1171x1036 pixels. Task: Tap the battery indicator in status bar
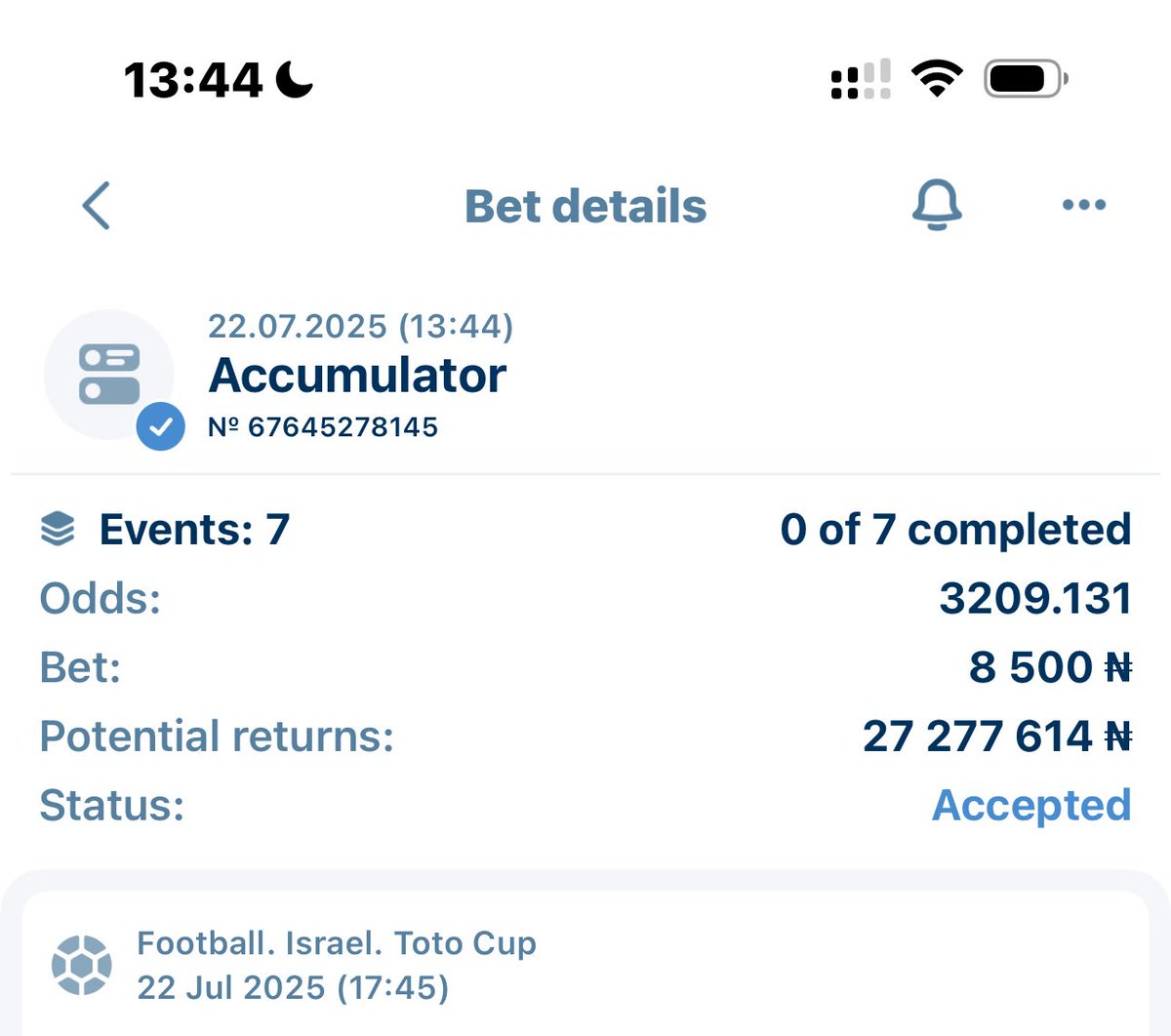(1026, 78)
